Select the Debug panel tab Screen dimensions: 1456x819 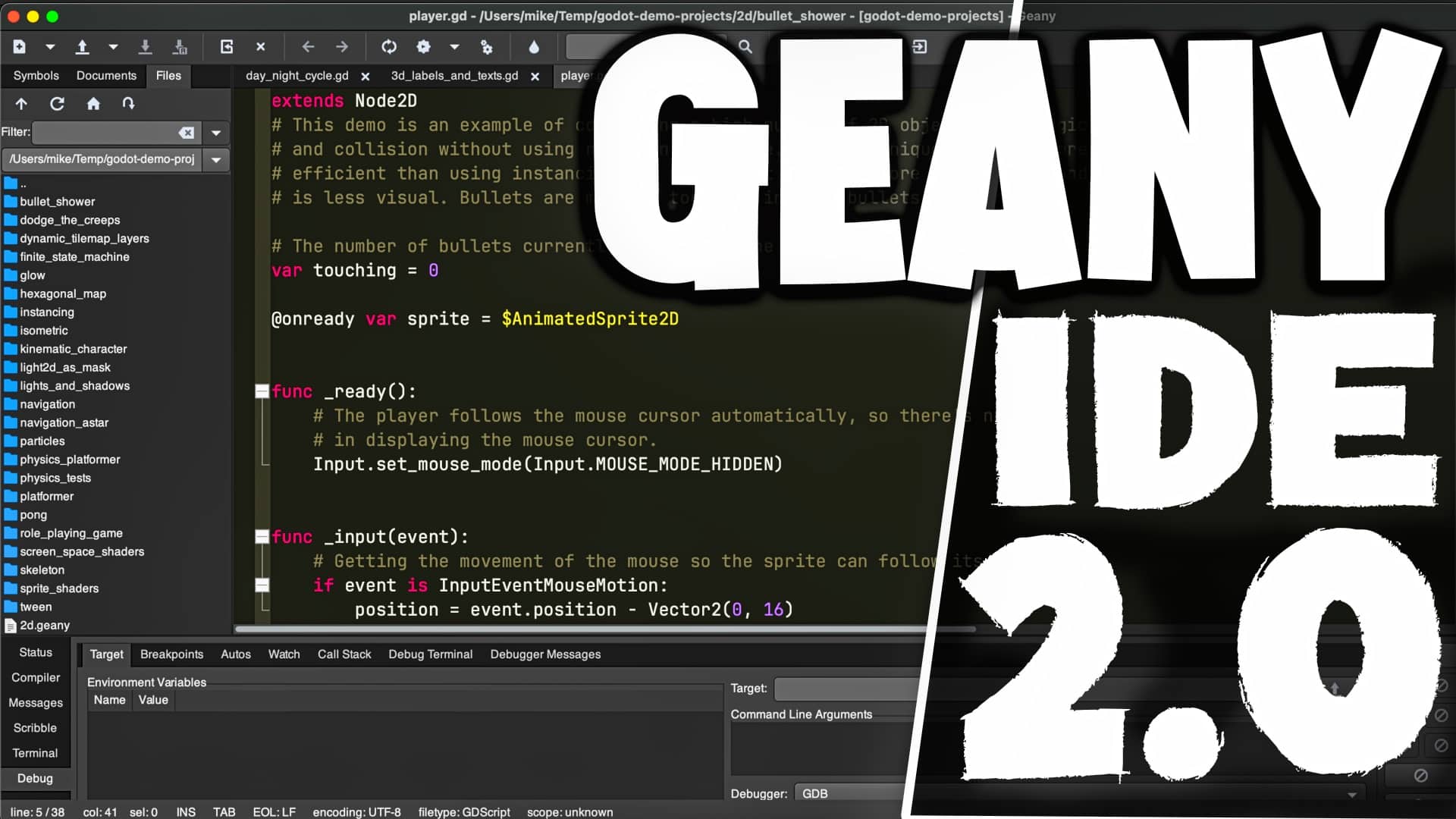(x=36, y=779)
